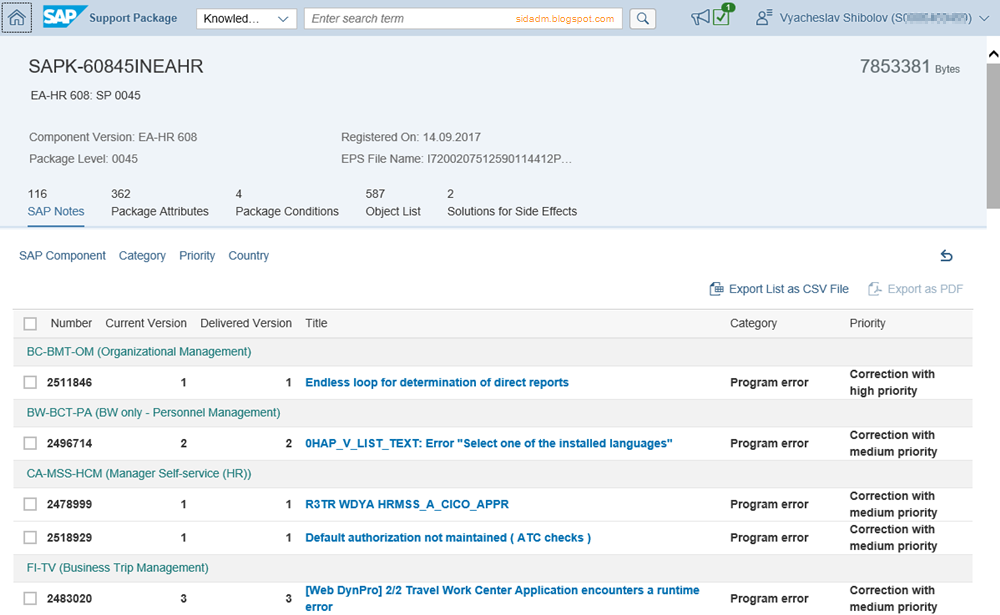The image size is (1000, 615).
Task: Open notifications checkmark icon with badge
Action: (x=722, y=17)
